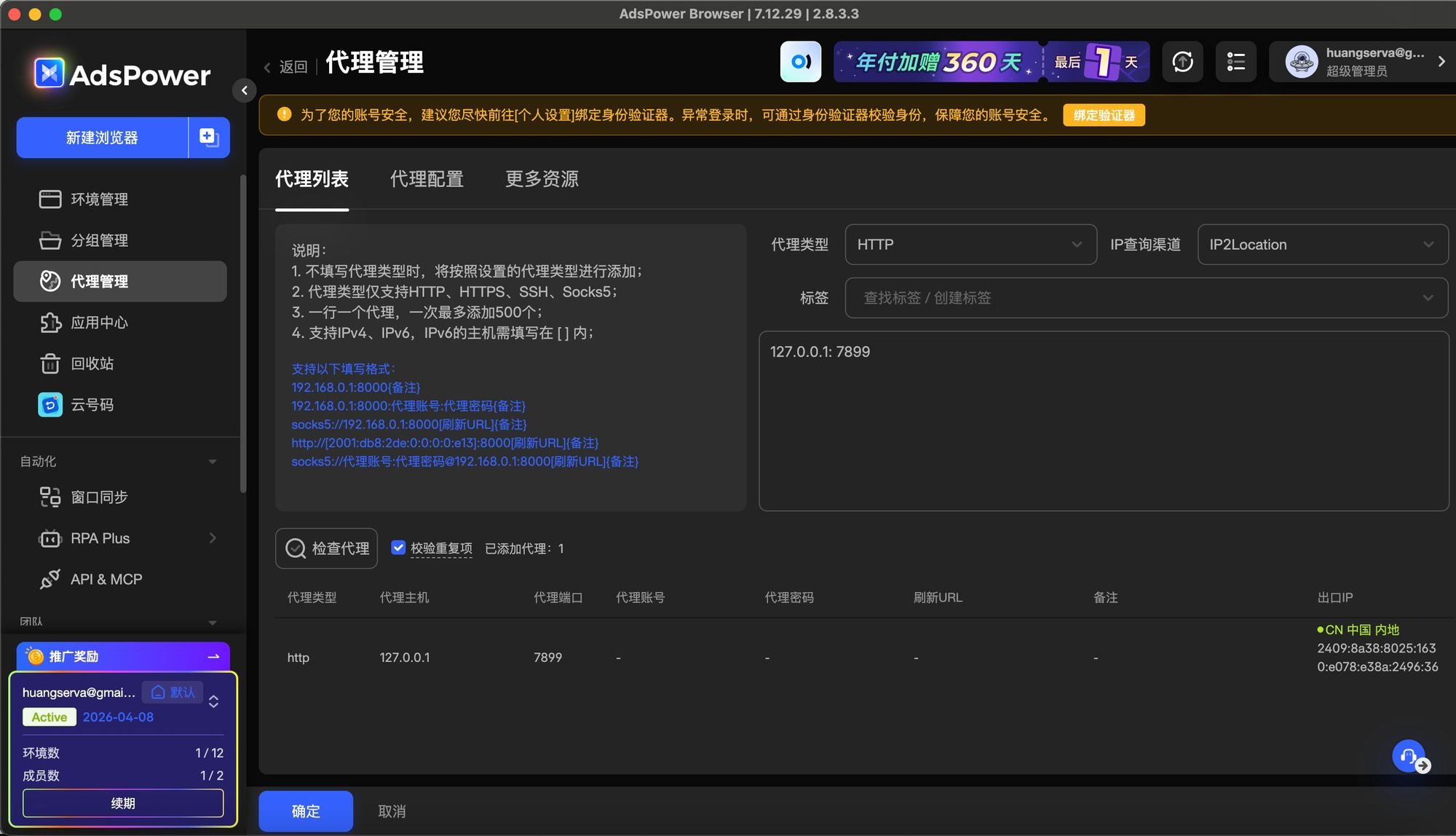Image resolution: width=1456 pixels, height=836 pixels.
Task: Click the 2026-04-08 expiry date
Action: tap(118, 717)
